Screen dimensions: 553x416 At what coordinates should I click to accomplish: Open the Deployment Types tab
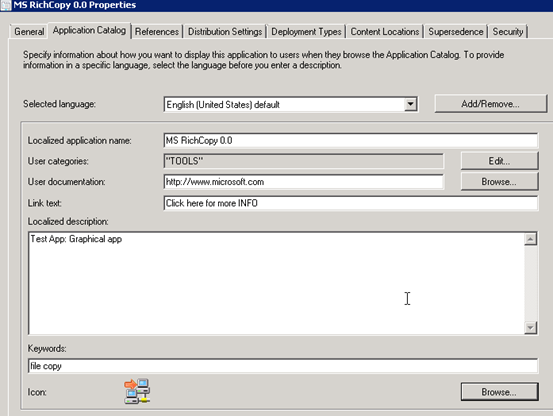tap(306, 32)
